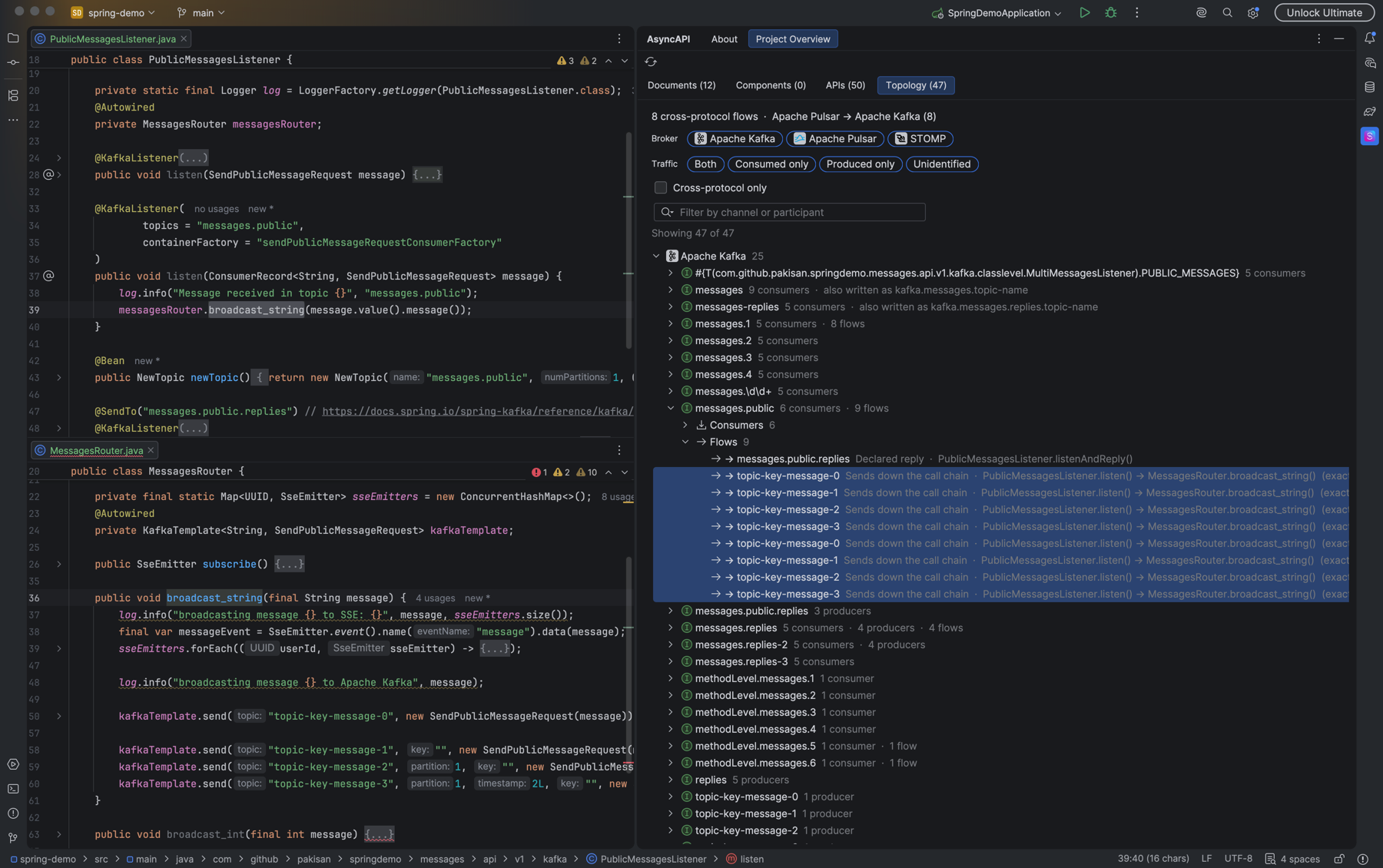This screenshot has width=1383, height=868.
Task: Collapse the messages.public topic node
Action: point(671,408)
